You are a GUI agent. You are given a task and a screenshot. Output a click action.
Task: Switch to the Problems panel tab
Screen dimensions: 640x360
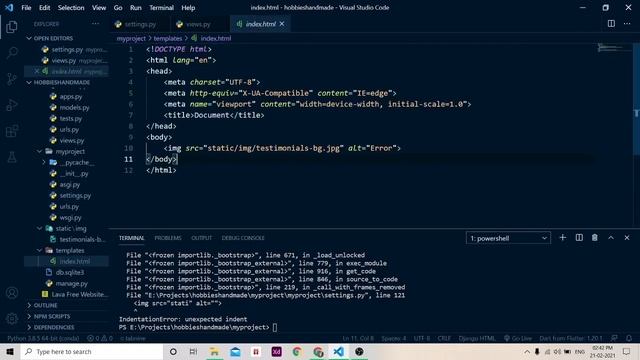[168, 238]
